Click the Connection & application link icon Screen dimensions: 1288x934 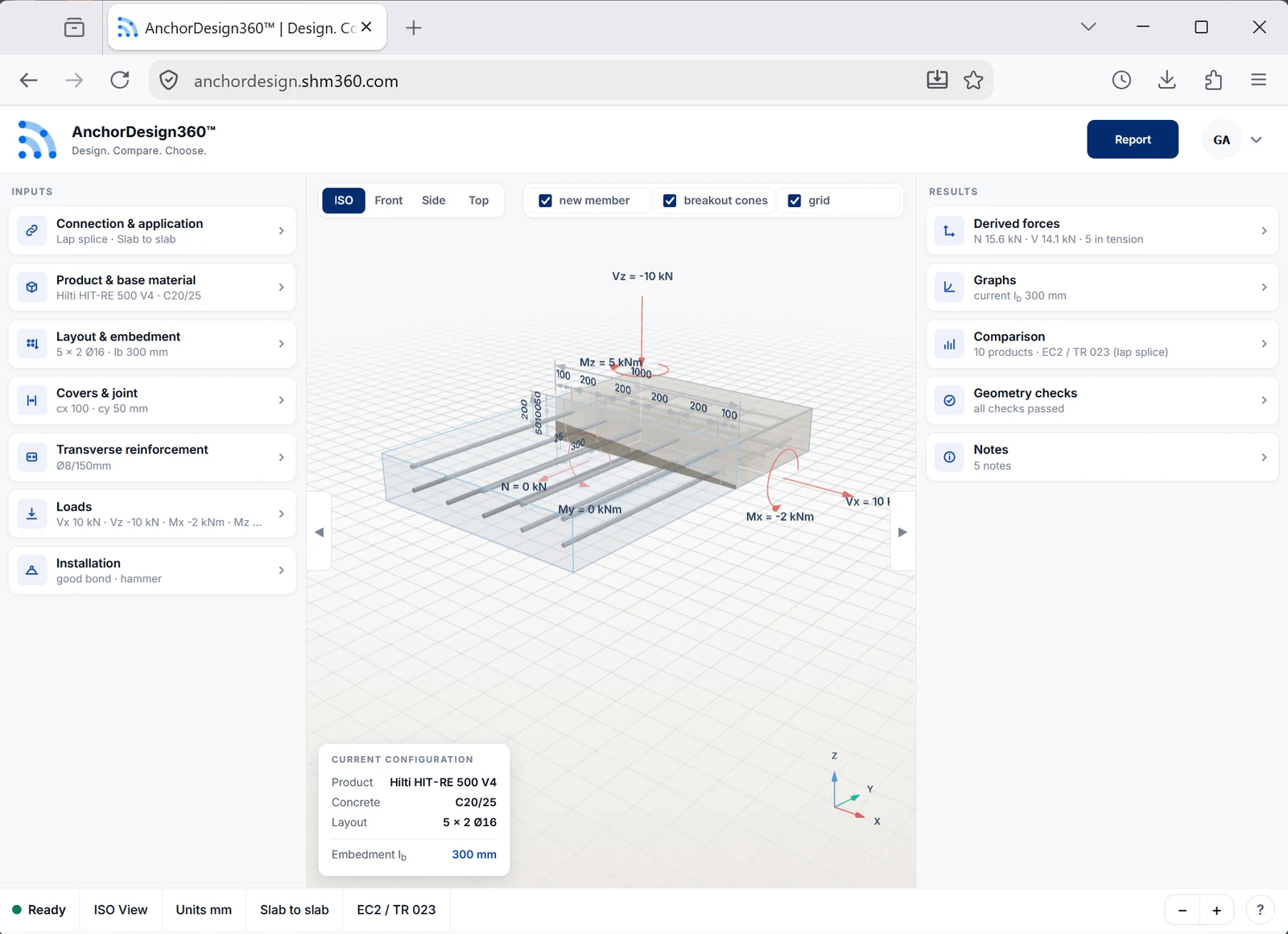31,230
